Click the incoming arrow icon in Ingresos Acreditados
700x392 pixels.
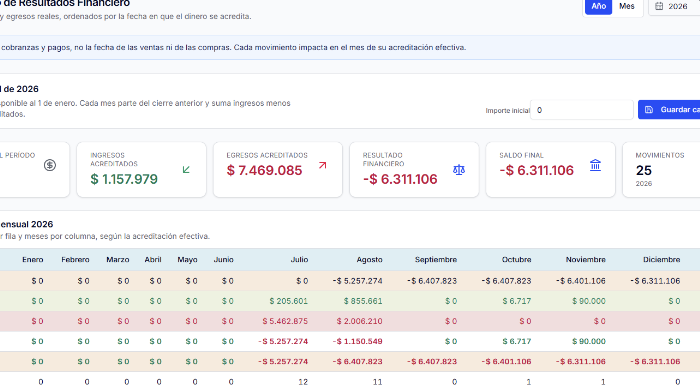tap(186, 170)
